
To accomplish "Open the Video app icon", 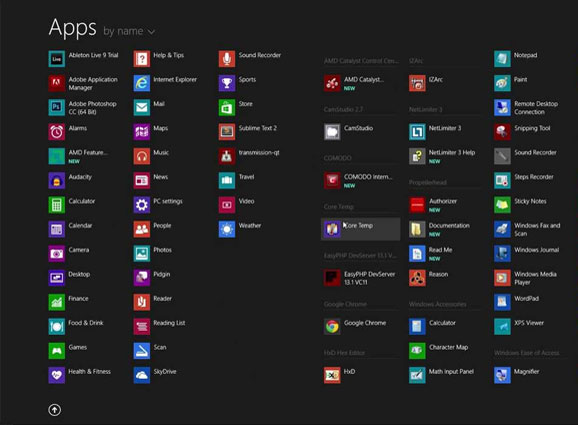I will 227,205.
